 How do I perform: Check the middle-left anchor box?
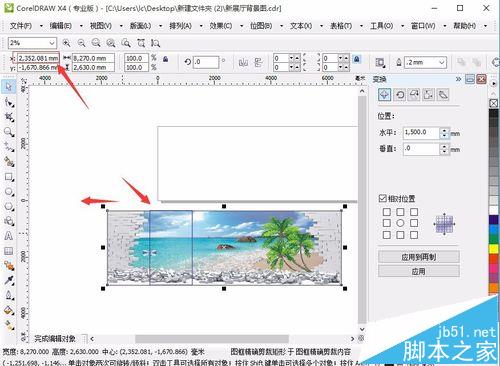point(387,223)
